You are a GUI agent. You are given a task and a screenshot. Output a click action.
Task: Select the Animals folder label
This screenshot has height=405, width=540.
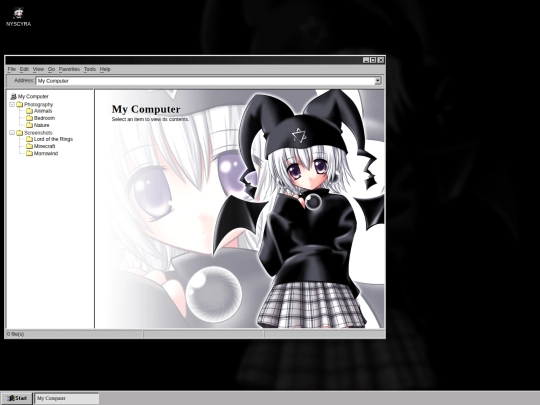tap(43, 111)
